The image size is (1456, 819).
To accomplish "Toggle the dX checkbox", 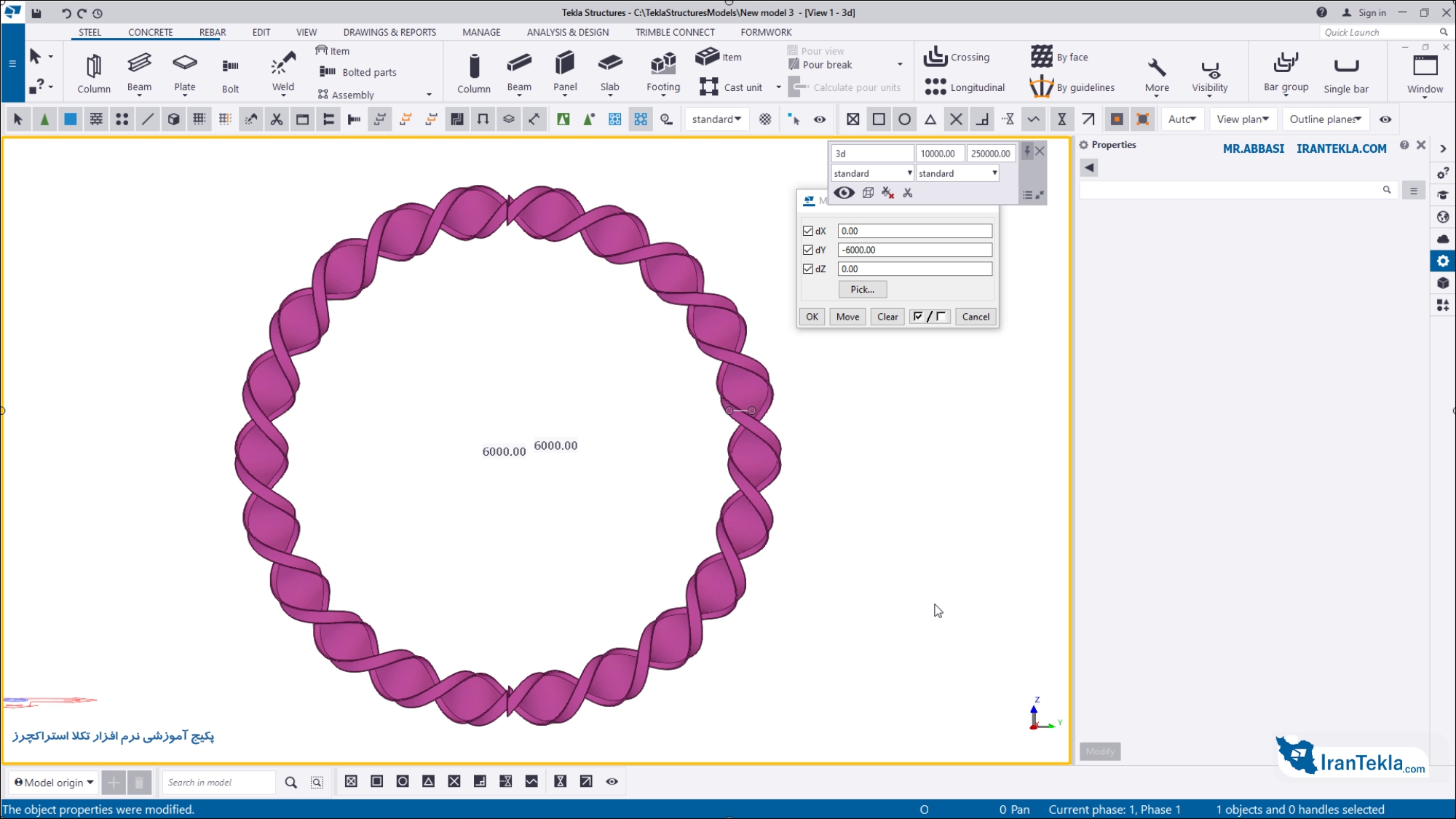I will (807, 231).
